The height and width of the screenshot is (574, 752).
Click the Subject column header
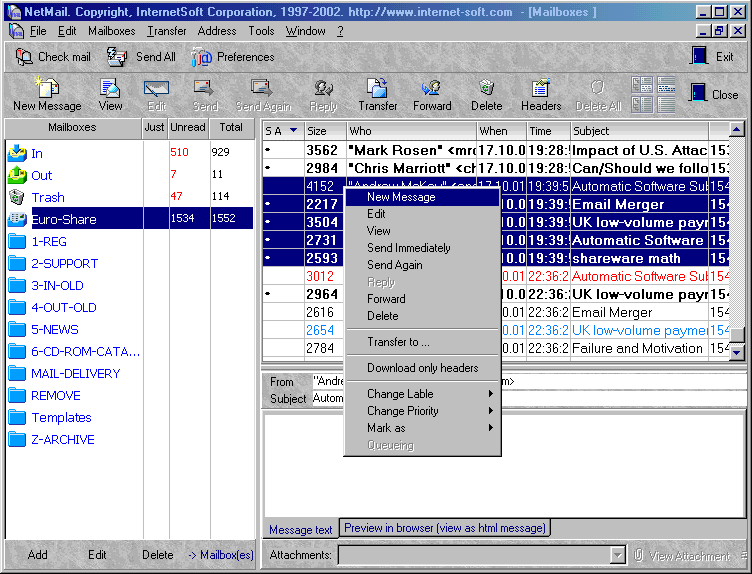click(x=639, y=131)
